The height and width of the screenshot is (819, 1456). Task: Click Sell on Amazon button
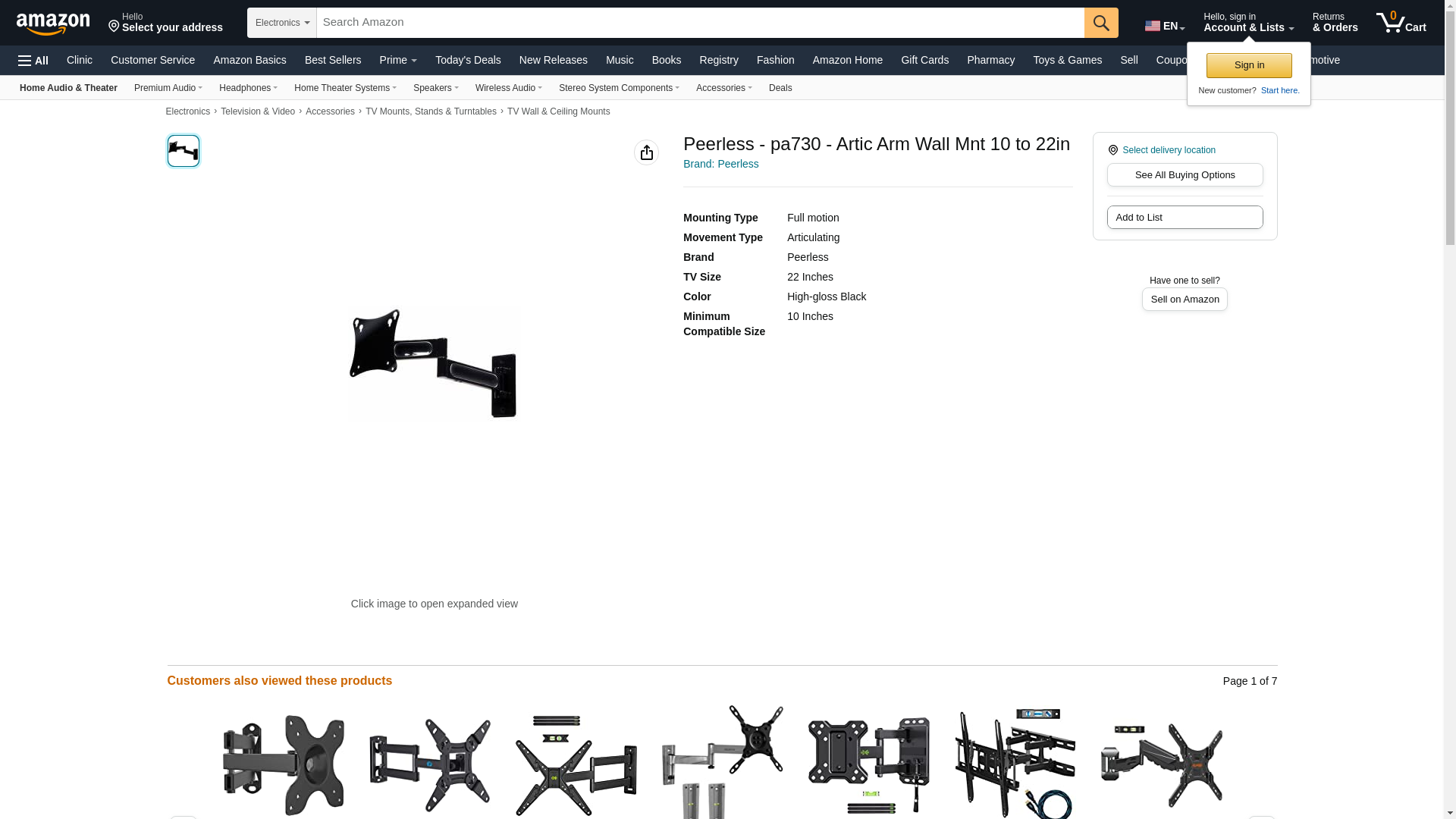pyautogui.click(x=1185, y=300)
